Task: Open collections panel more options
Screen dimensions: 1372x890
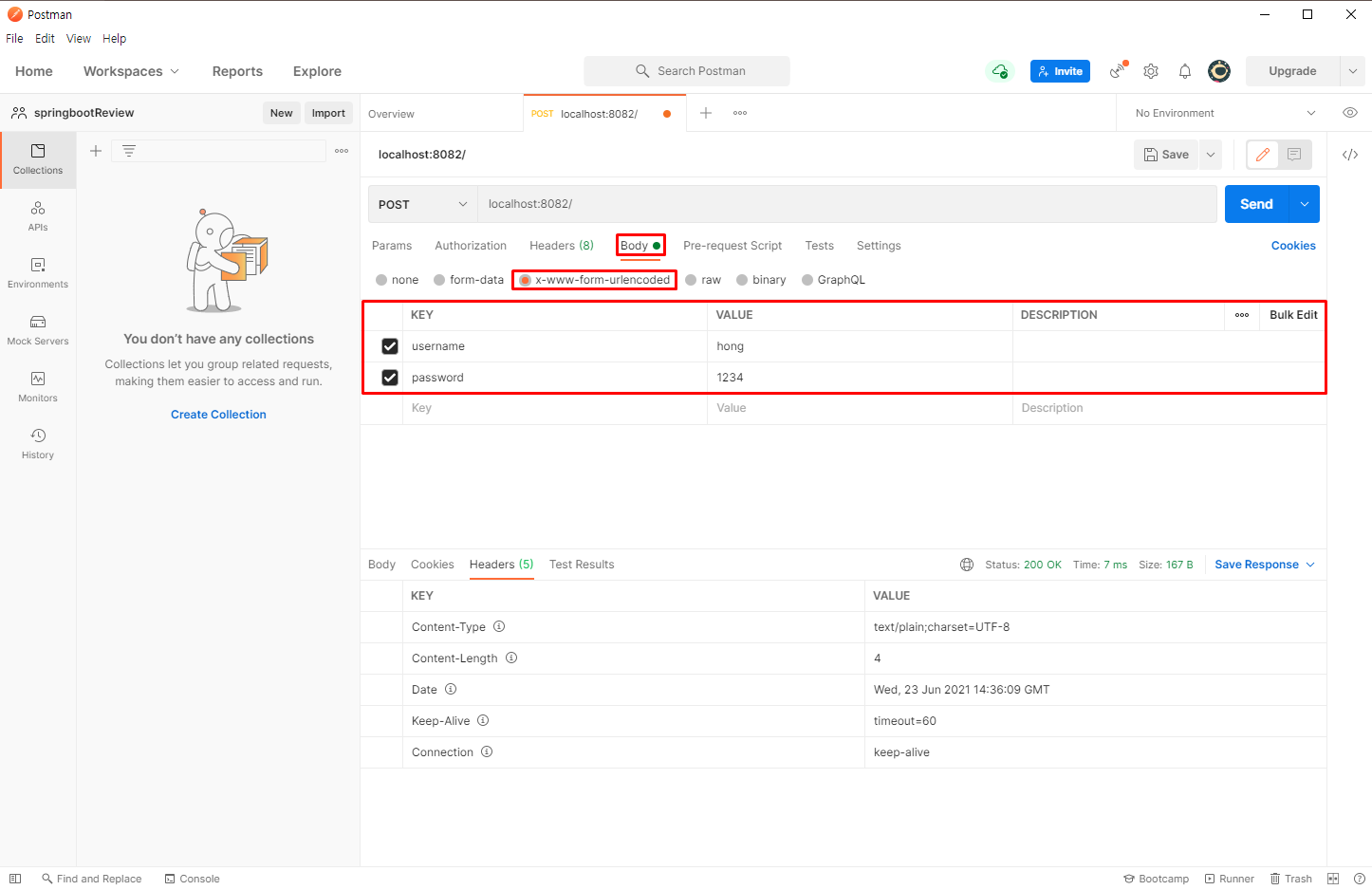Action: tap(342, 151)
